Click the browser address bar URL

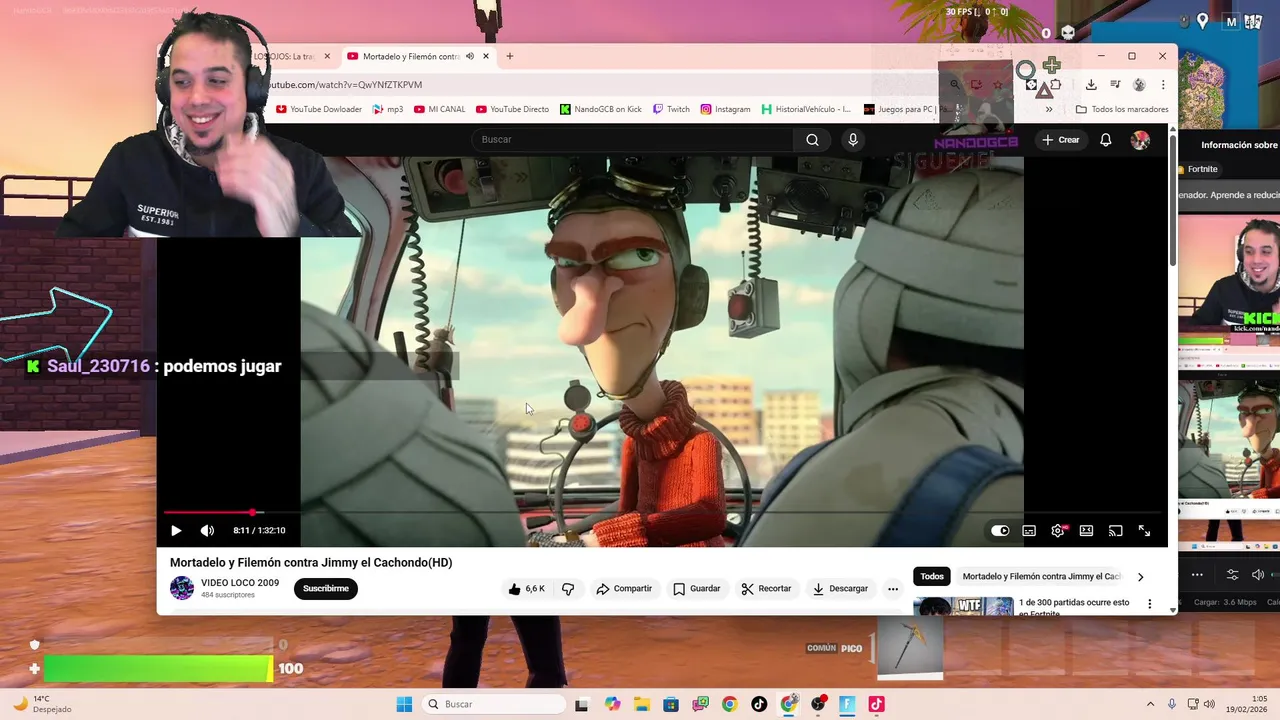tap(344, 85)
